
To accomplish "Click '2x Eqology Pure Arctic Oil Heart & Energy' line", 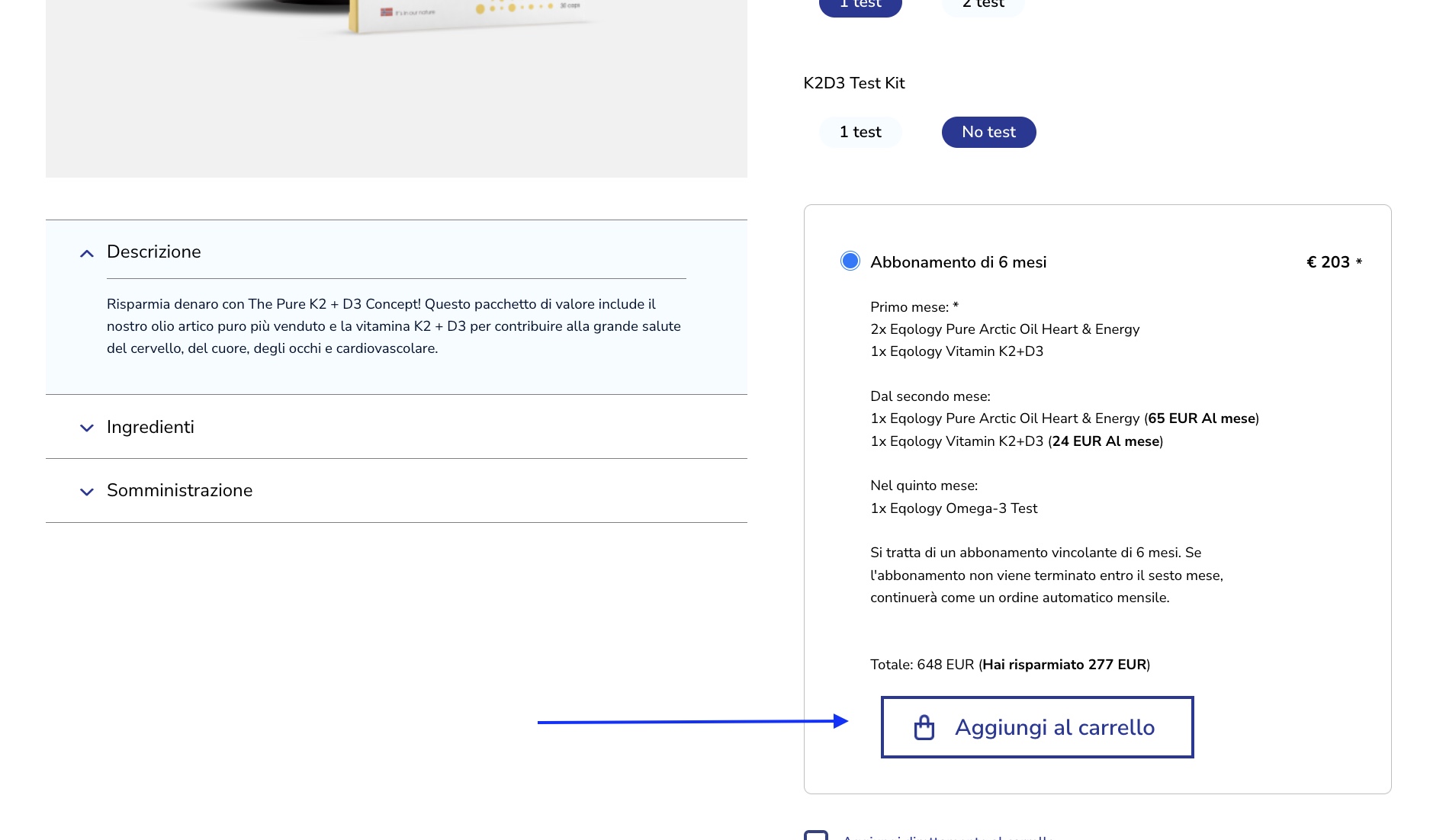I will click(1005, 329).
